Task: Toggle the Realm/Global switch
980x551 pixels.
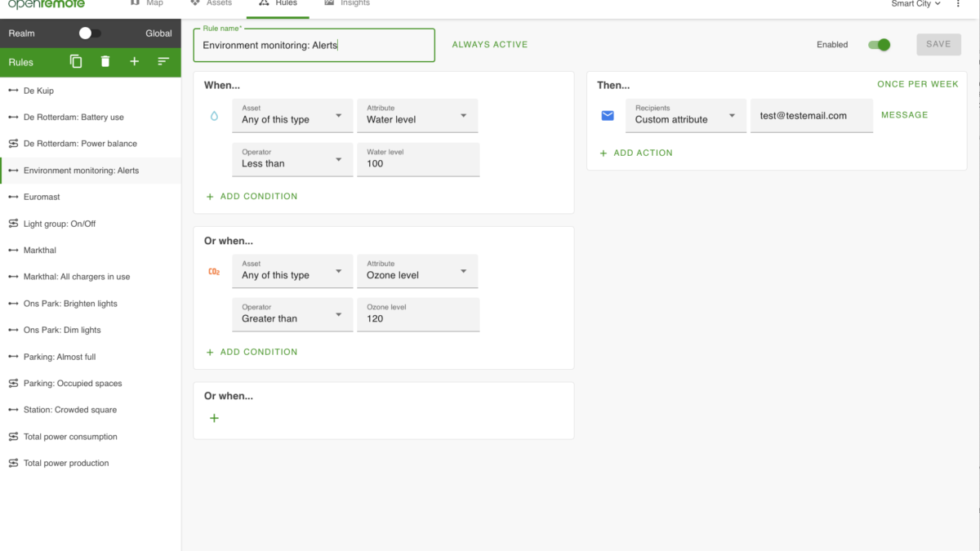Action: point(89,33)
